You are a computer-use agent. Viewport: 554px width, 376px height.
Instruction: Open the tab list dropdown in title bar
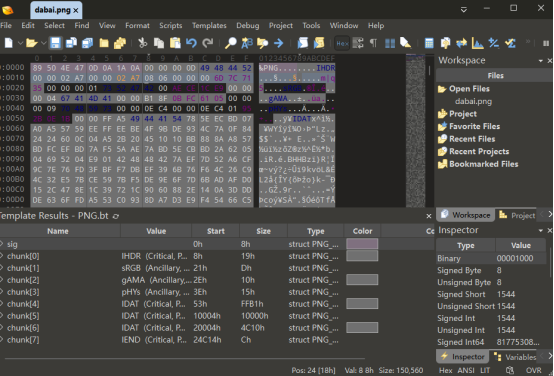coord(464,9)
